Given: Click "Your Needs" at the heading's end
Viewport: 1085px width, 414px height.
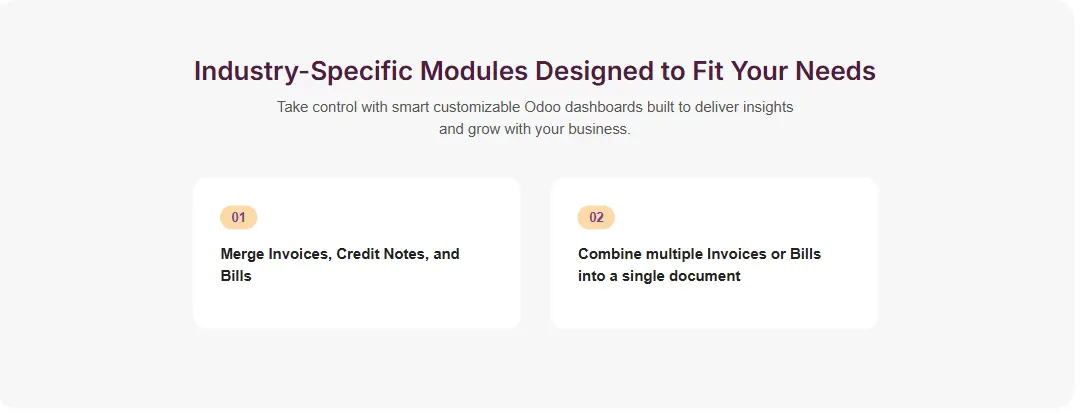Looking at the screenshot, I should click(818, 72).
